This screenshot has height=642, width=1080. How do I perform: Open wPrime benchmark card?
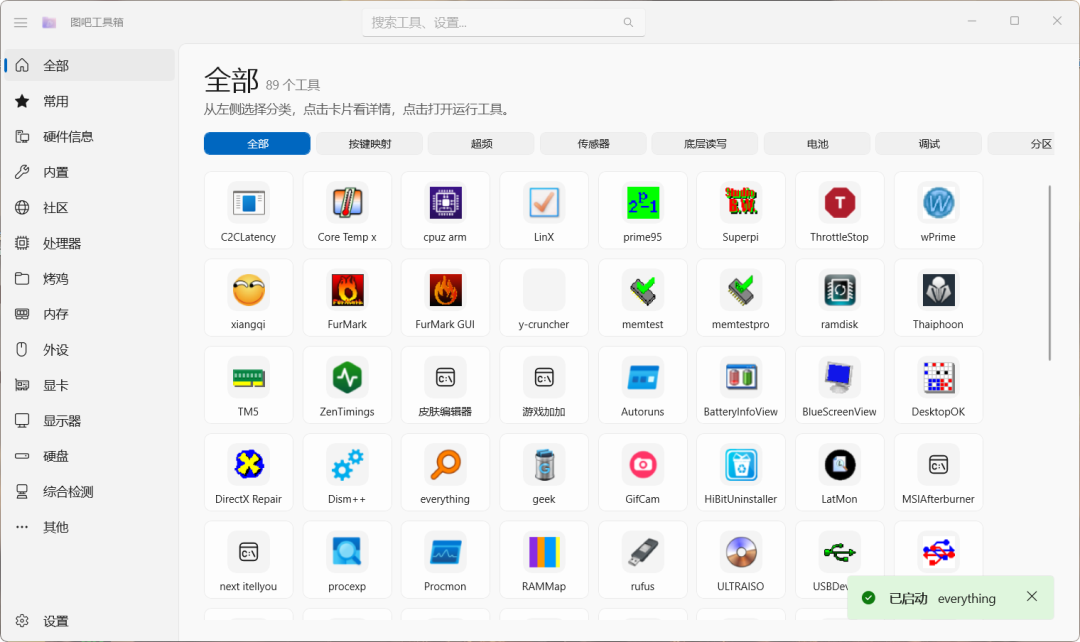click(x=938, y=210)
